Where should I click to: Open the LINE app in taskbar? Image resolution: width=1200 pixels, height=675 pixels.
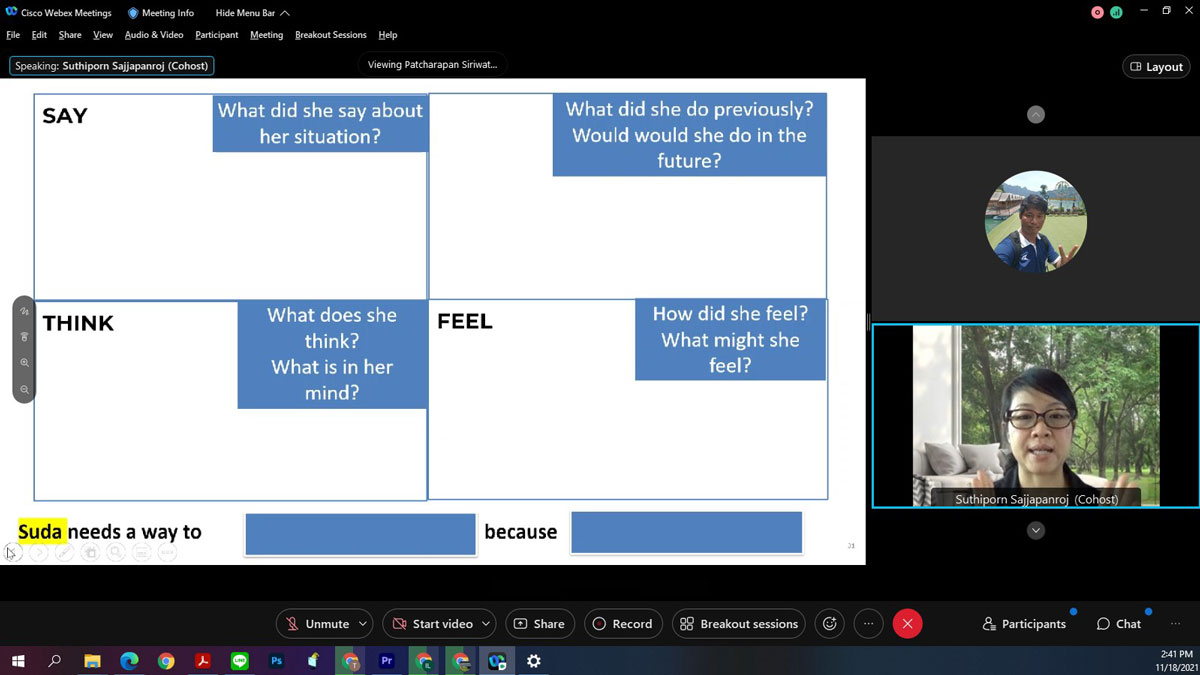point(239,661)
